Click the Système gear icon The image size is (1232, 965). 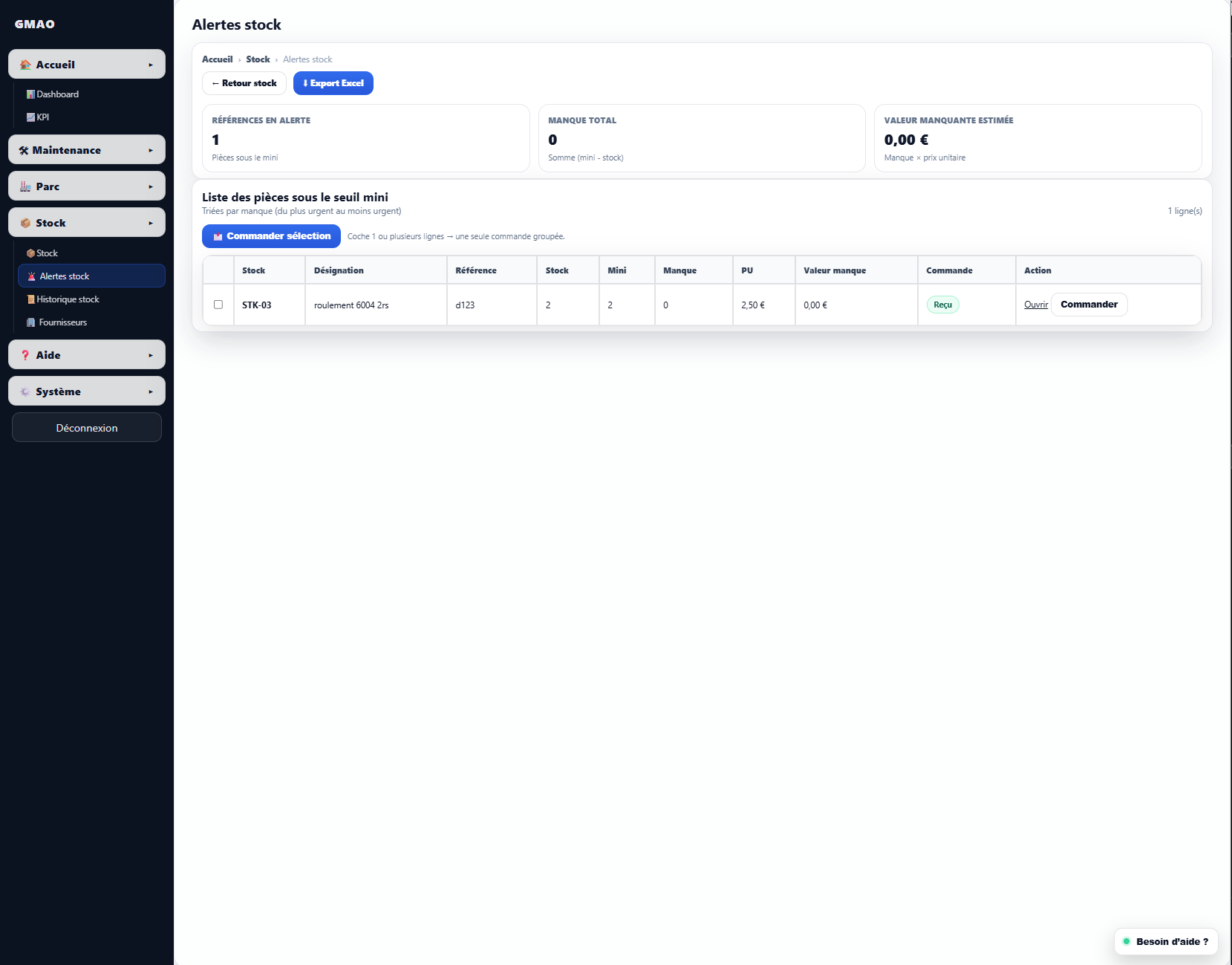[x=25, y=391]
